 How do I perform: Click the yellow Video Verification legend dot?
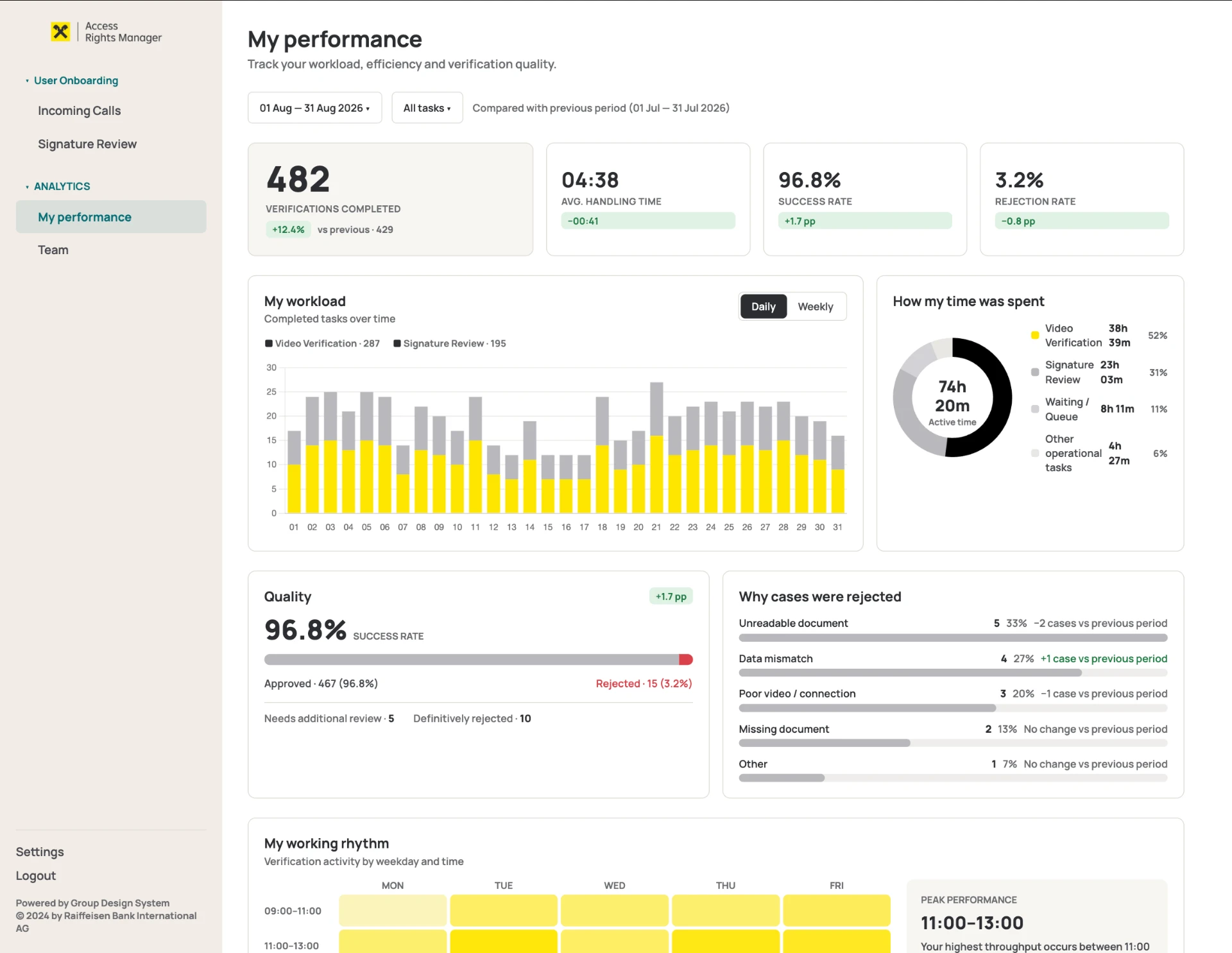click(x=1035, y=335)
